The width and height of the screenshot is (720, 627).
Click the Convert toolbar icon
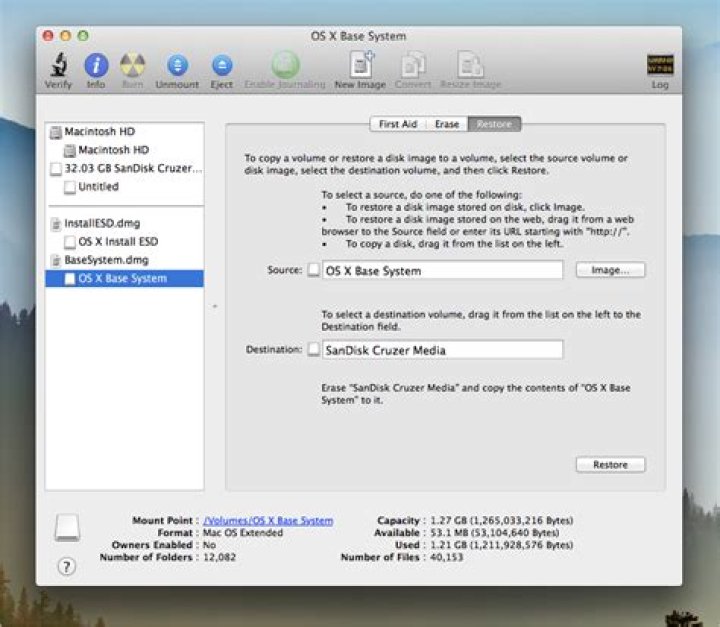413,65
